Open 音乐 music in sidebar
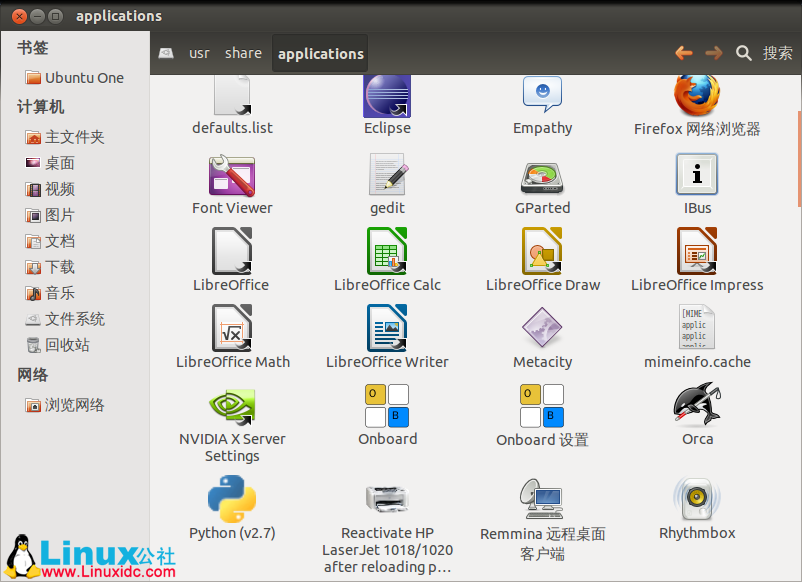This screenshot has width=802, height=582. pyautogui.click(x=50, y=294)
